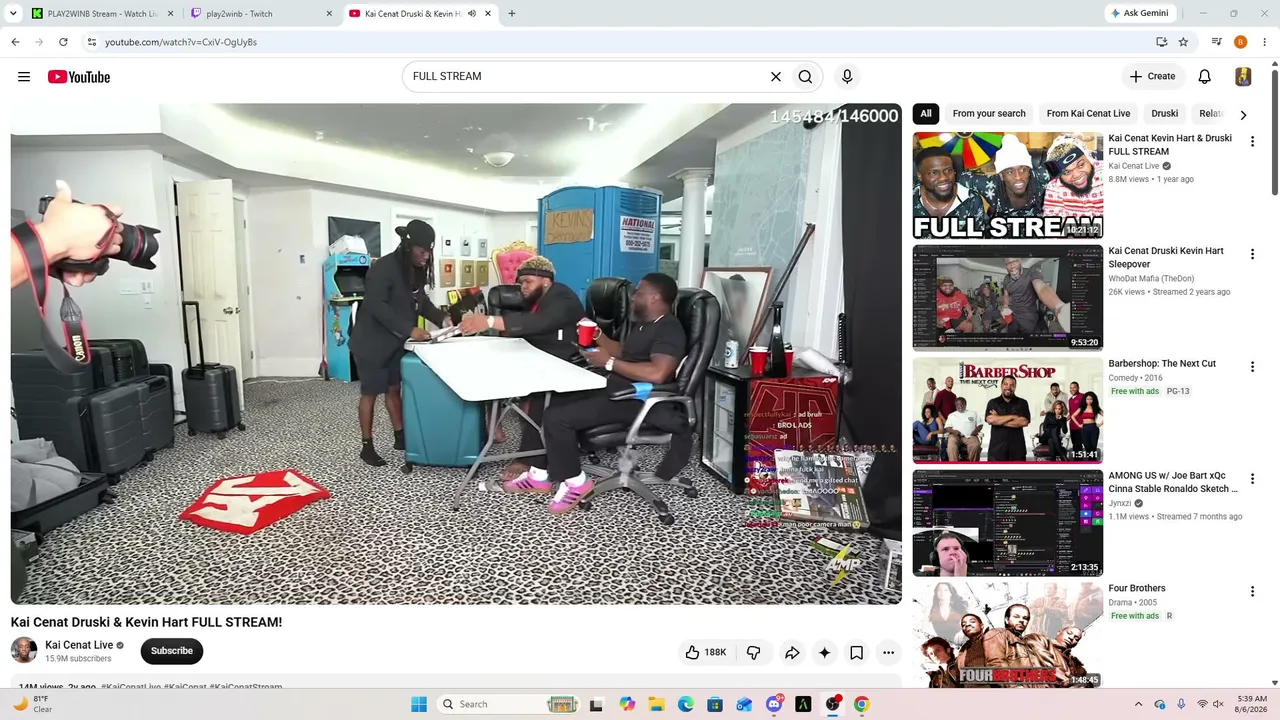1280x720 pixels.
Task: Open Chrome three-dot menu
Action: 1265,42
